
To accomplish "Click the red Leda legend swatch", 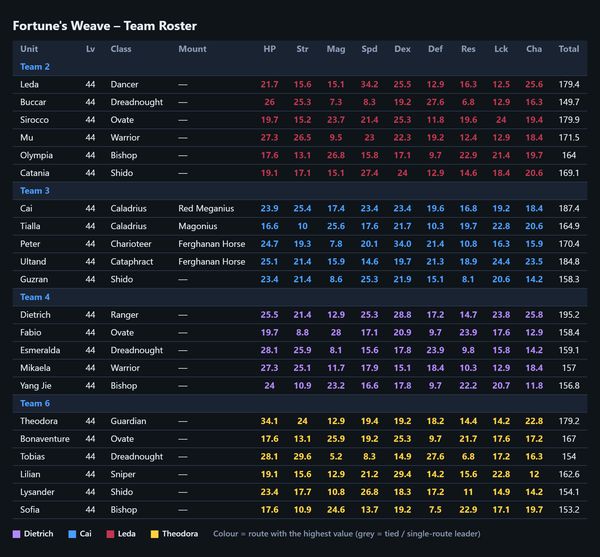I will click(110, 534).
